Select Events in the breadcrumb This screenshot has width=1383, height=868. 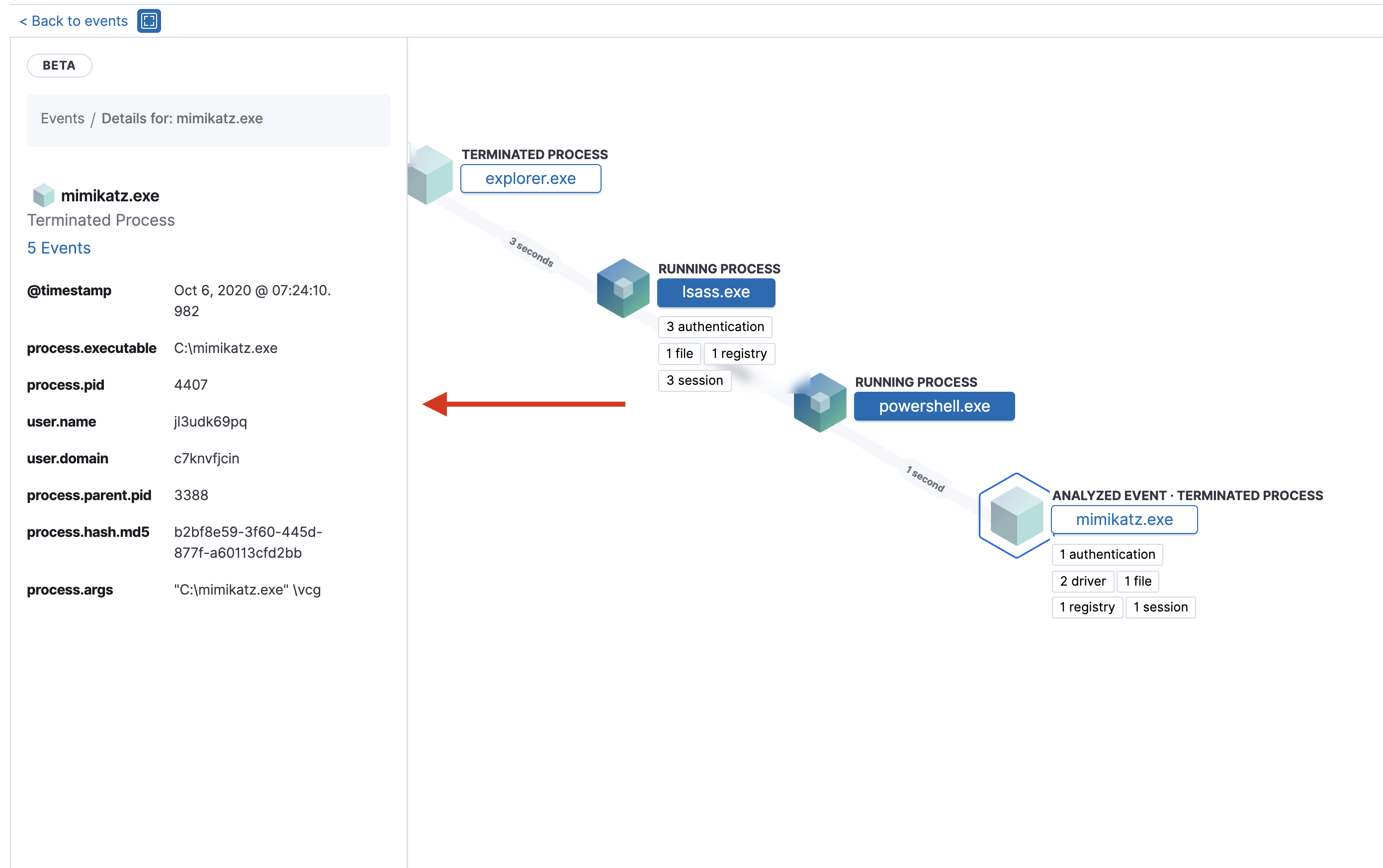(x=62, y=118)
